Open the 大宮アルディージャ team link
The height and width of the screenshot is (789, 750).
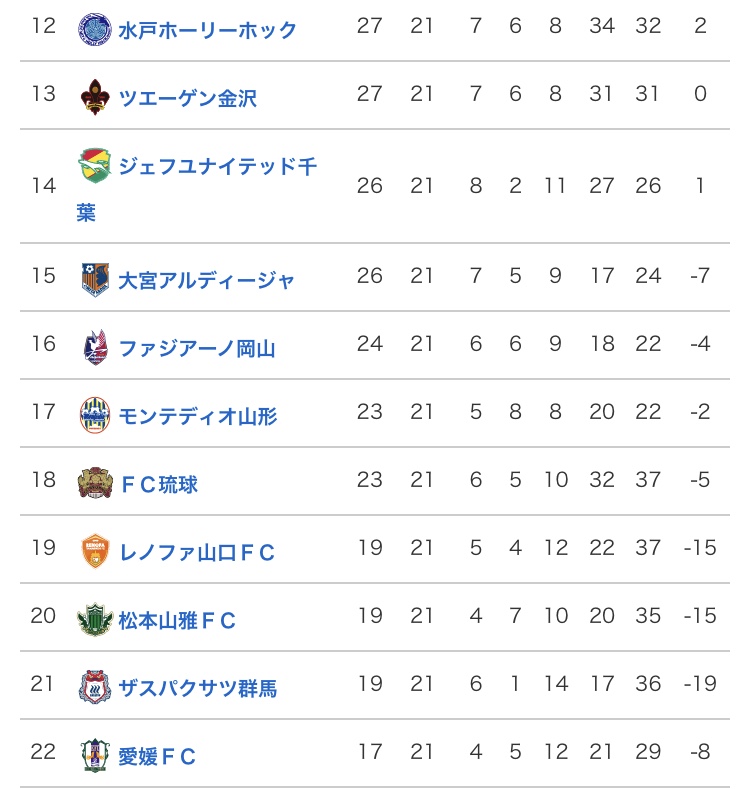(206, 280)
